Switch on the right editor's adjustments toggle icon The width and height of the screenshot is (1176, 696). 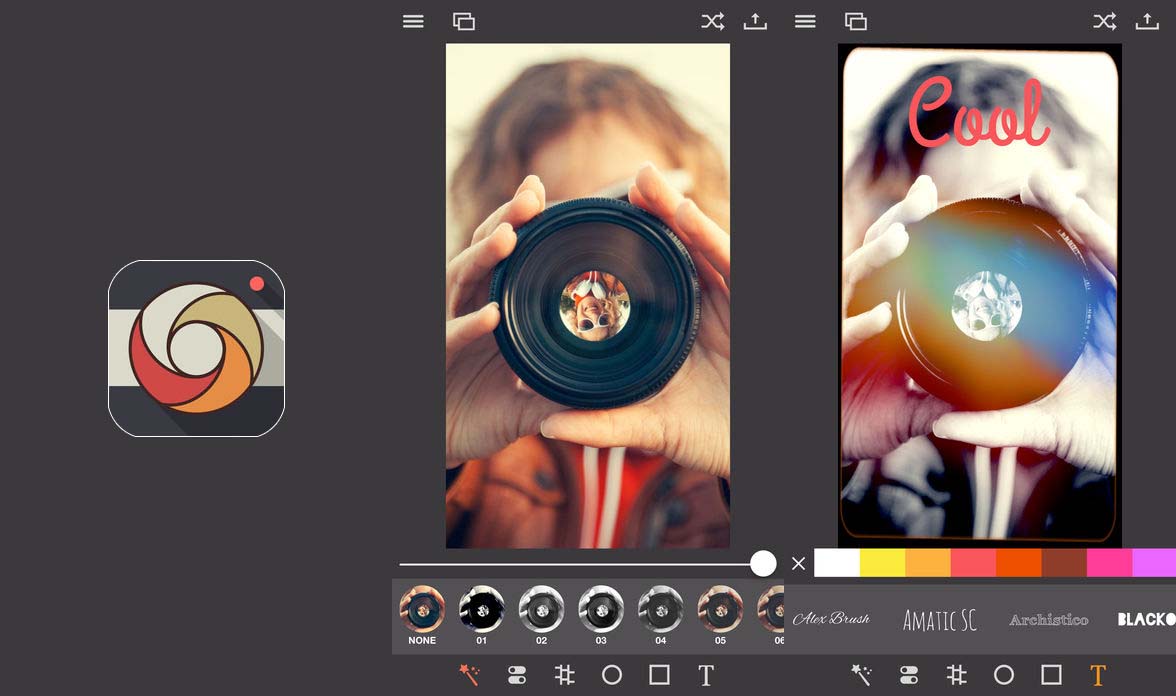[909, 674]
